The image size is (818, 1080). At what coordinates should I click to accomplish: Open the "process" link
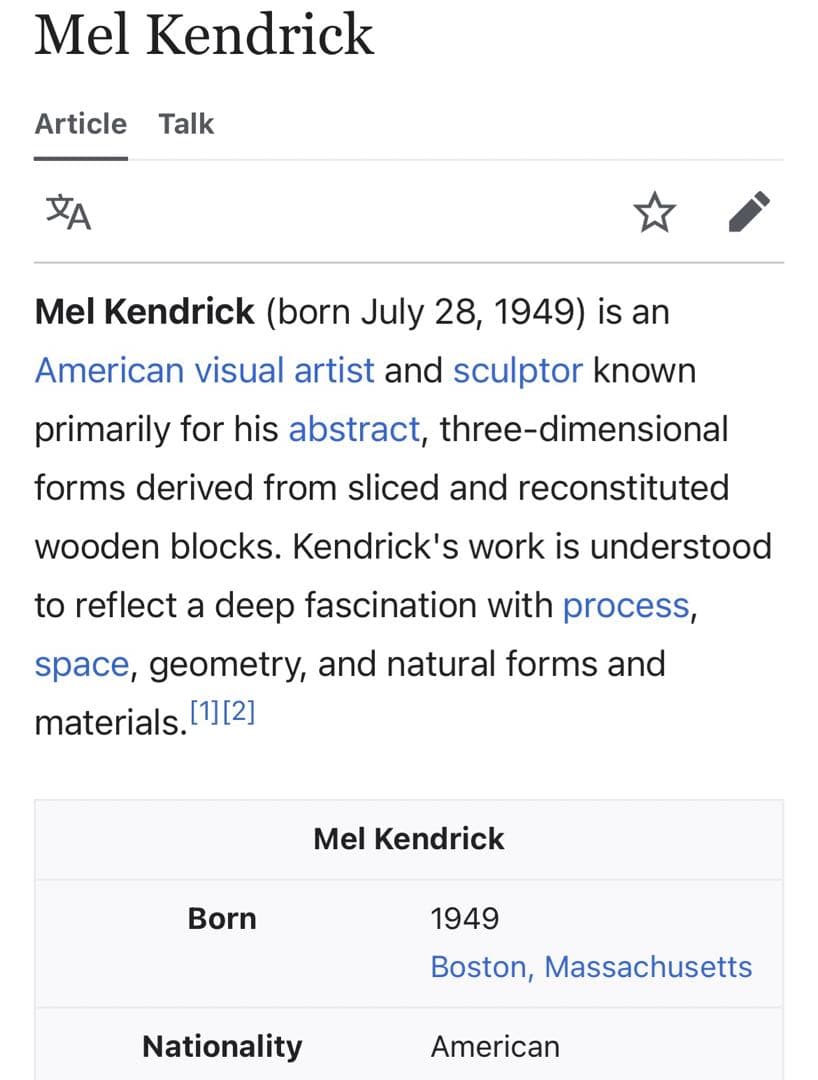[626, 605]
